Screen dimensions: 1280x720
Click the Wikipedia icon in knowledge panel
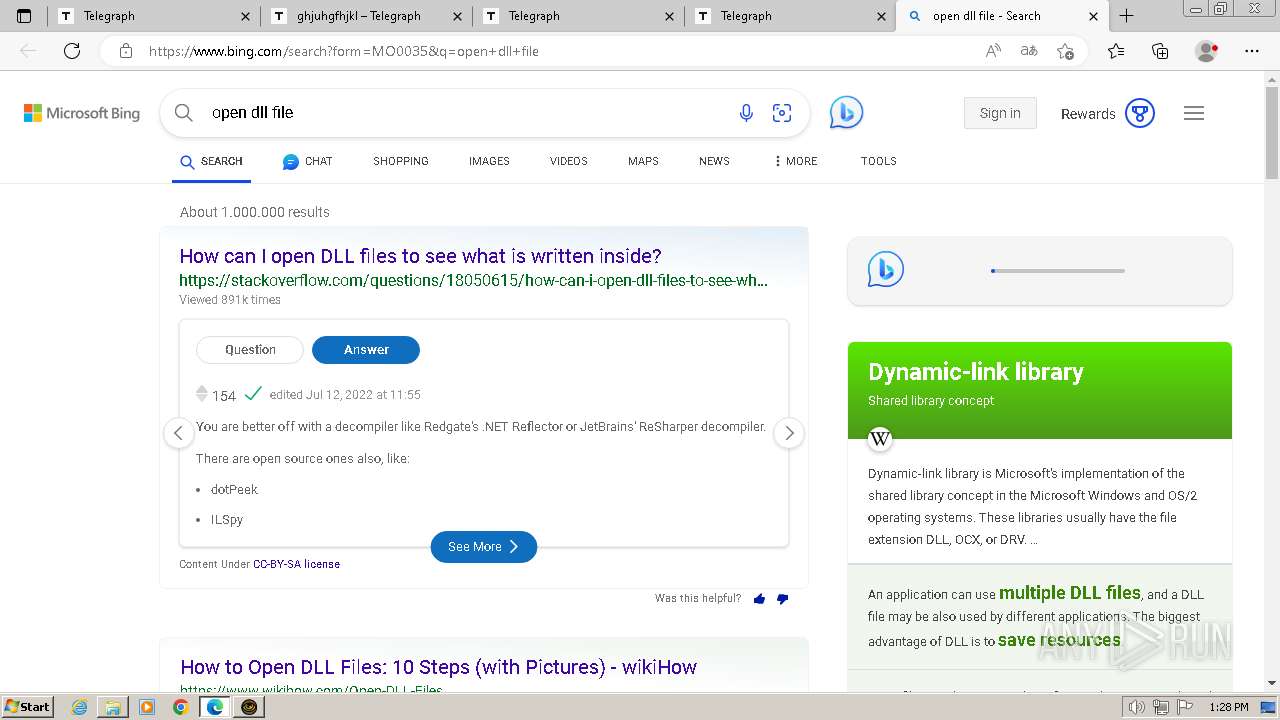click(880, 438)
